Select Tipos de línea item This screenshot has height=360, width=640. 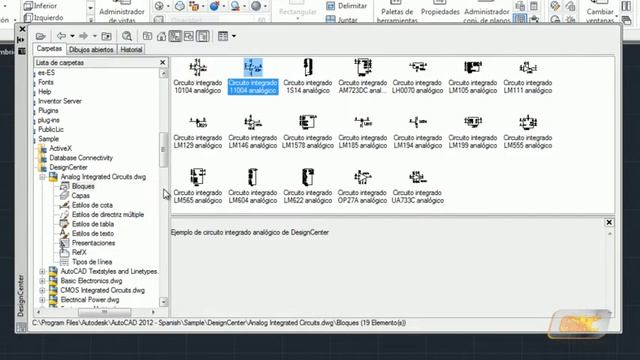tap(92, 262)
